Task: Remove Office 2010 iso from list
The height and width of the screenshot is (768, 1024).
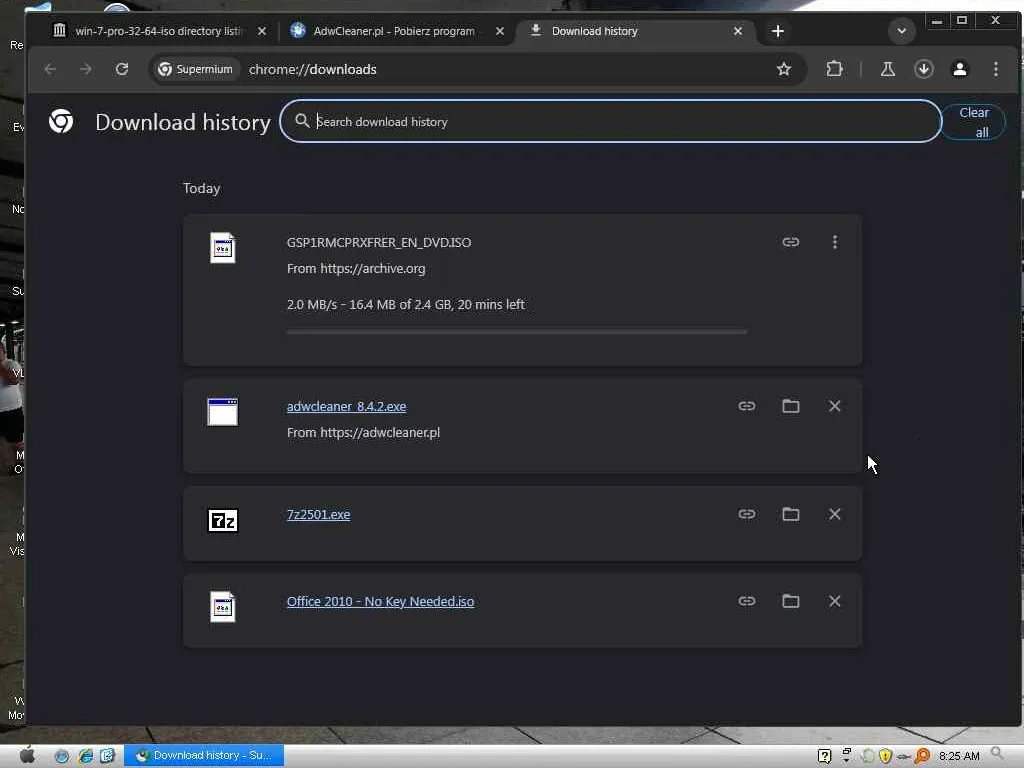Action: tap(835, 601)
